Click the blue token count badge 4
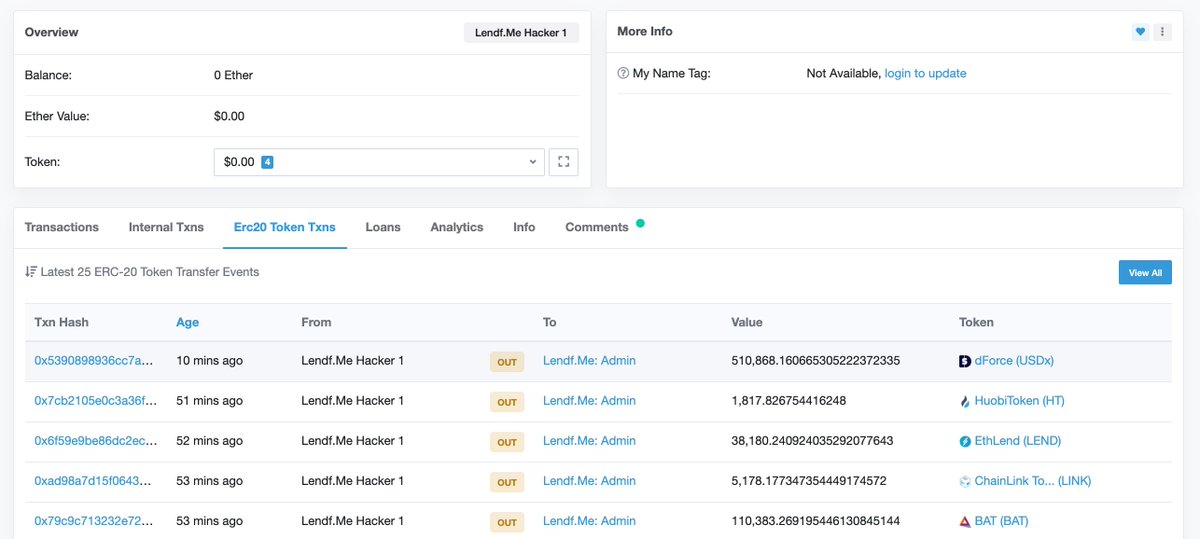 [267, 162]
